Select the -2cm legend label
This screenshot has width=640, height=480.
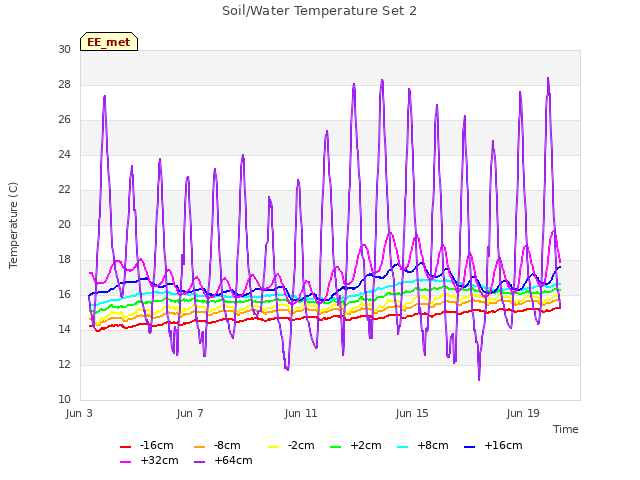tap(301, 445)
